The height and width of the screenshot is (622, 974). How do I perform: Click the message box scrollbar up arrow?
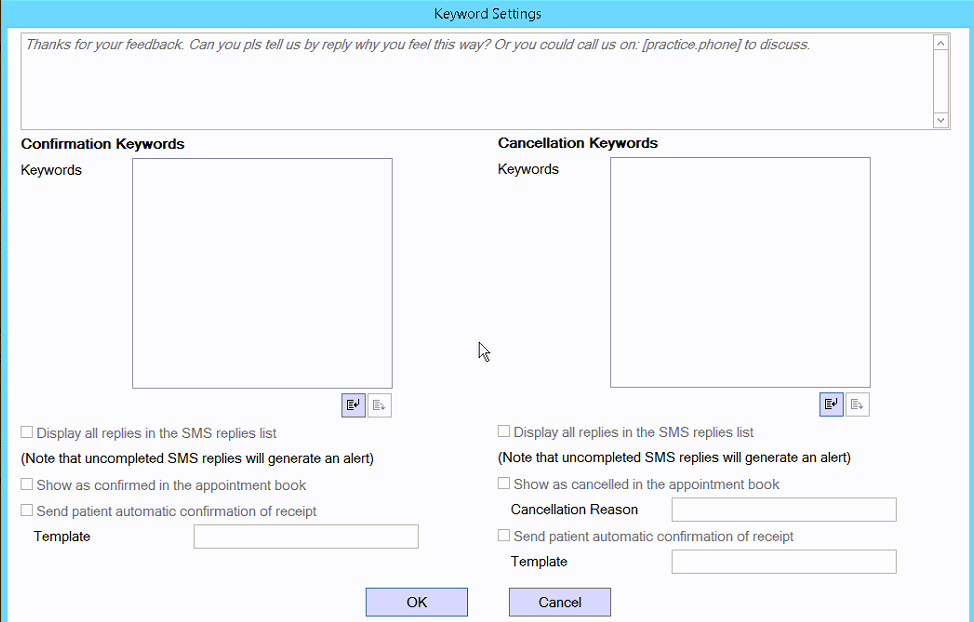tap(941, 43)
